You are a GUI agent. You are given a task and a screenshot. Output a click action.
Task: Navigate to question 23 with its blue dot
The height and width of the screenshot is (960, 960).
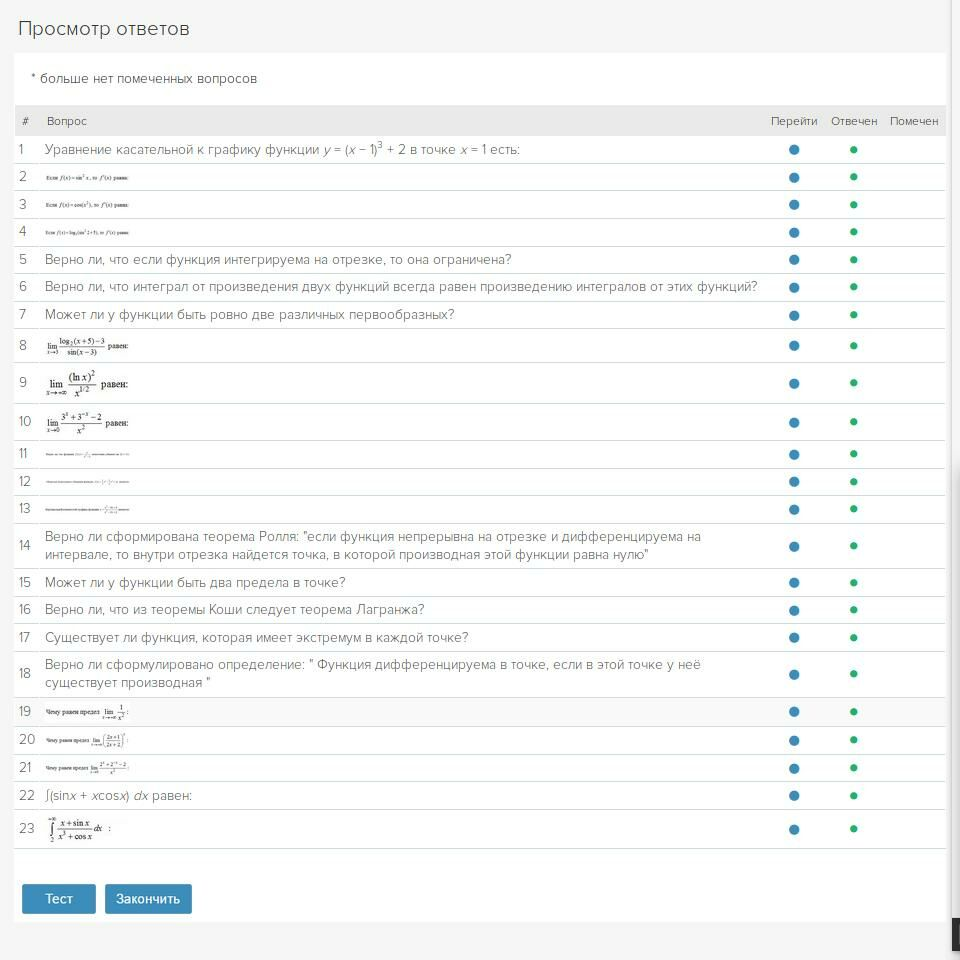(x=794, y=829)
